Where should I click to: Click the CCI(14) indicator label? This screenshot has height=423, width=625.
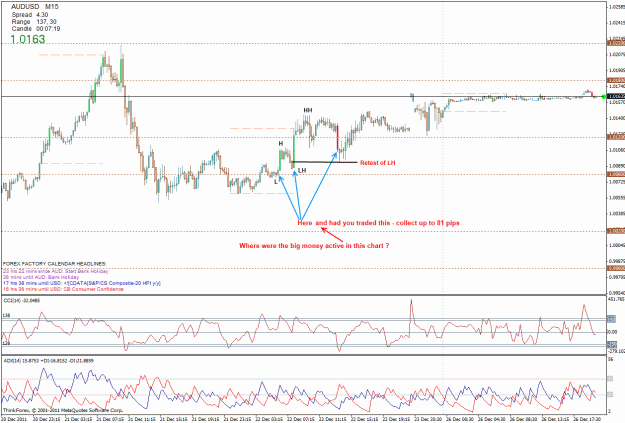(x=22, y=300)
